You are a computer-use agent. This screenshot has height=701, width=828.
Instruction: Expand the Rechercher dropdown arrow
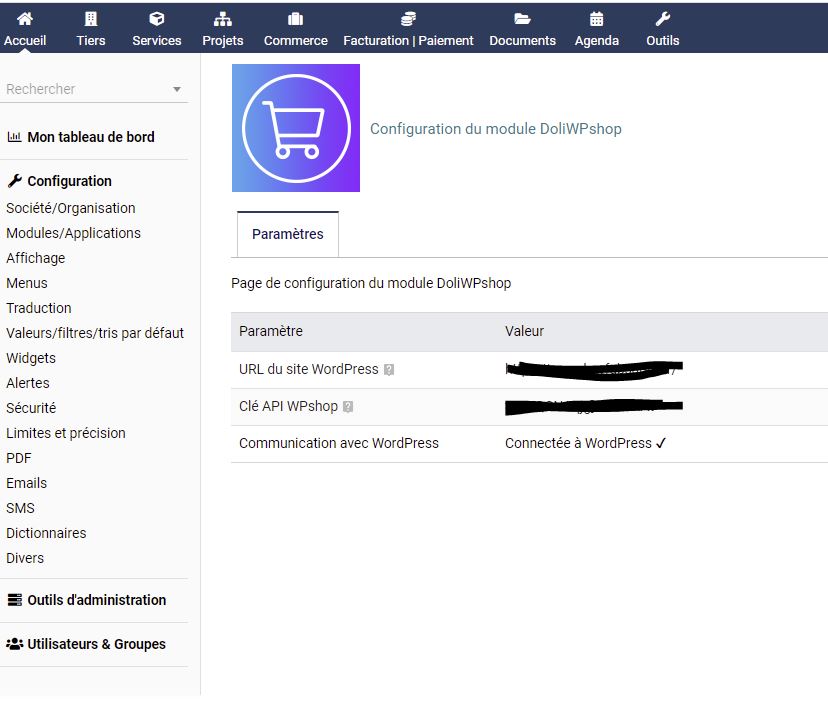tap(177, 89)
